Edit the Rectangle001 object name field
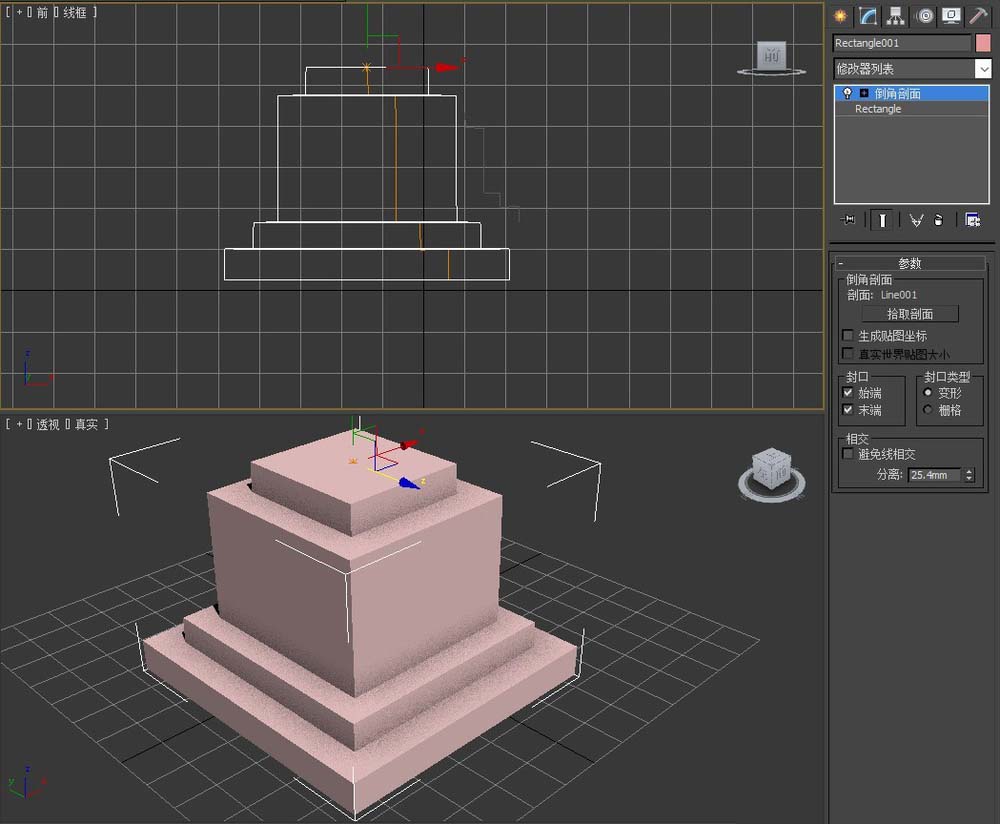The image size is (1000, 824). (901, 43)
